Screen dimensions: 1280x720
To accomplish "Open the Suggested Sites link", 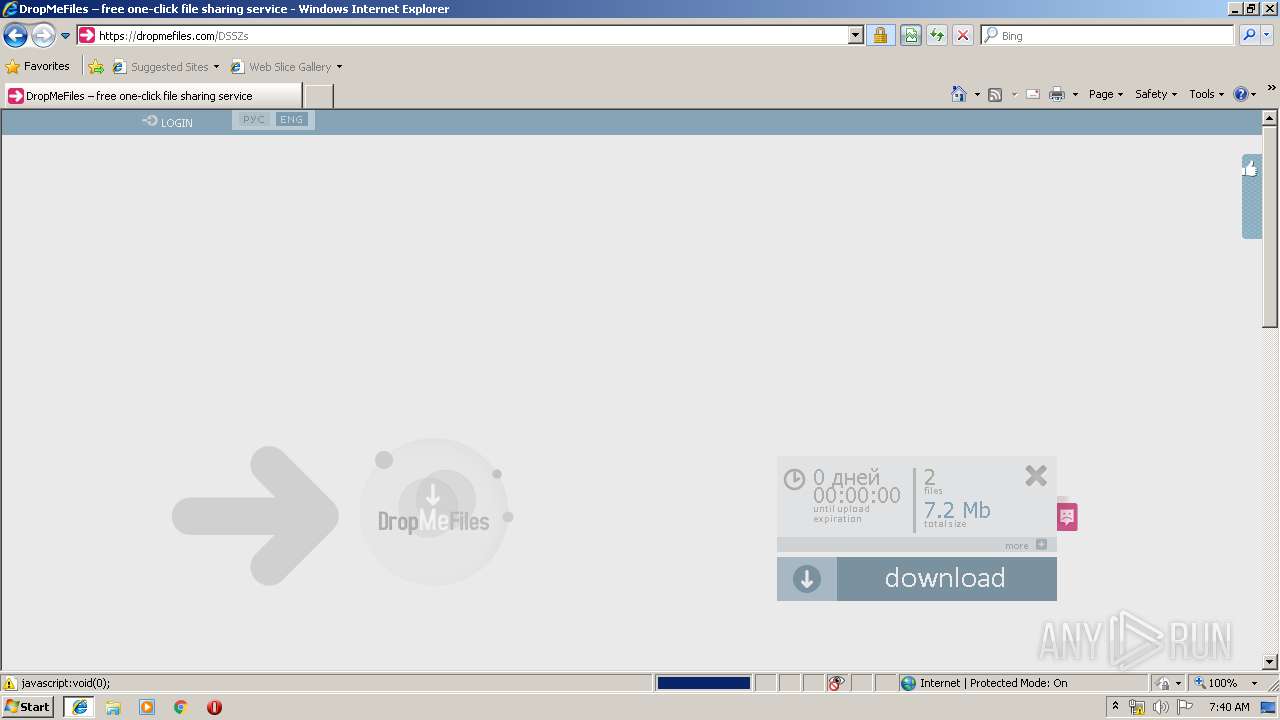I will [x=165, y=67].
